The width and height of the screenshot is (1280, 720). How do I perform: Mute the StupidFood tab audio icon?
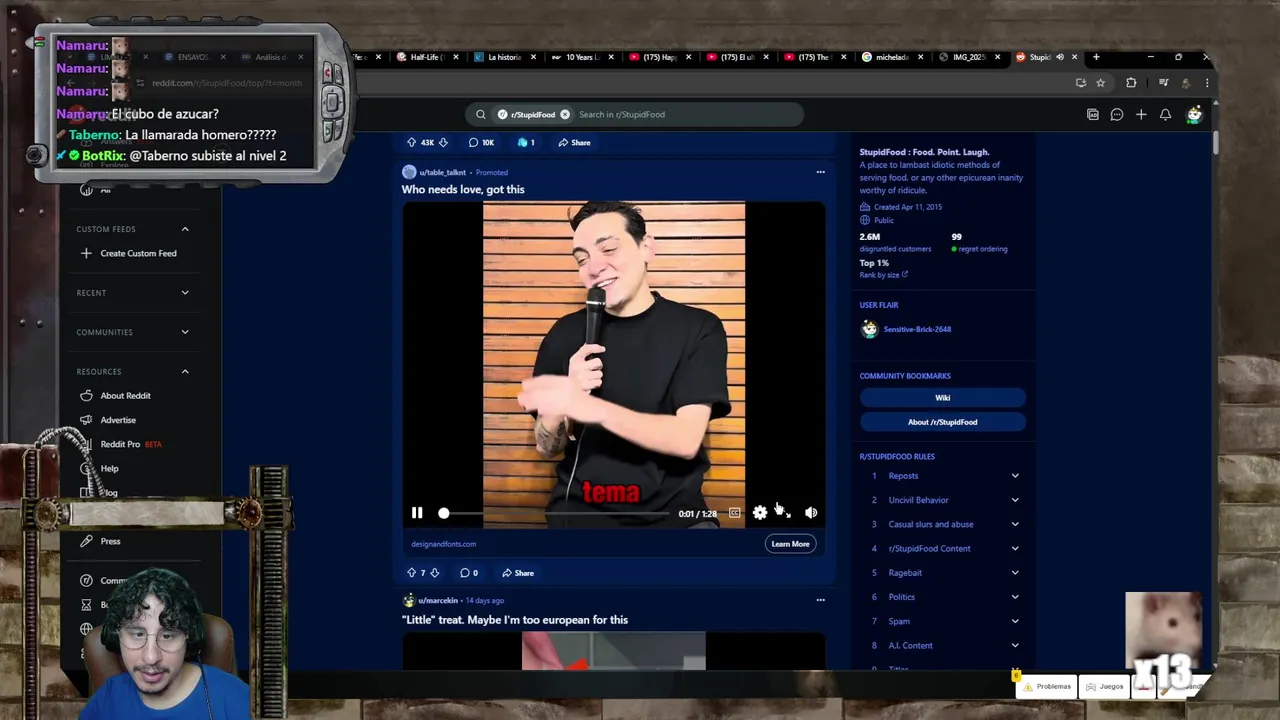1060,57
